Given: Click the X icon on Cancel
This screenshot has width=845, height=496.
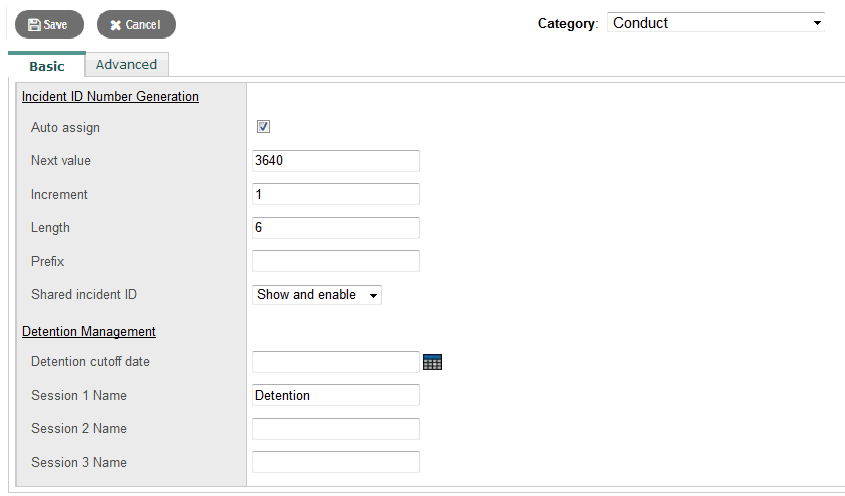Looking at the screenshot, I should coord(116,25).
